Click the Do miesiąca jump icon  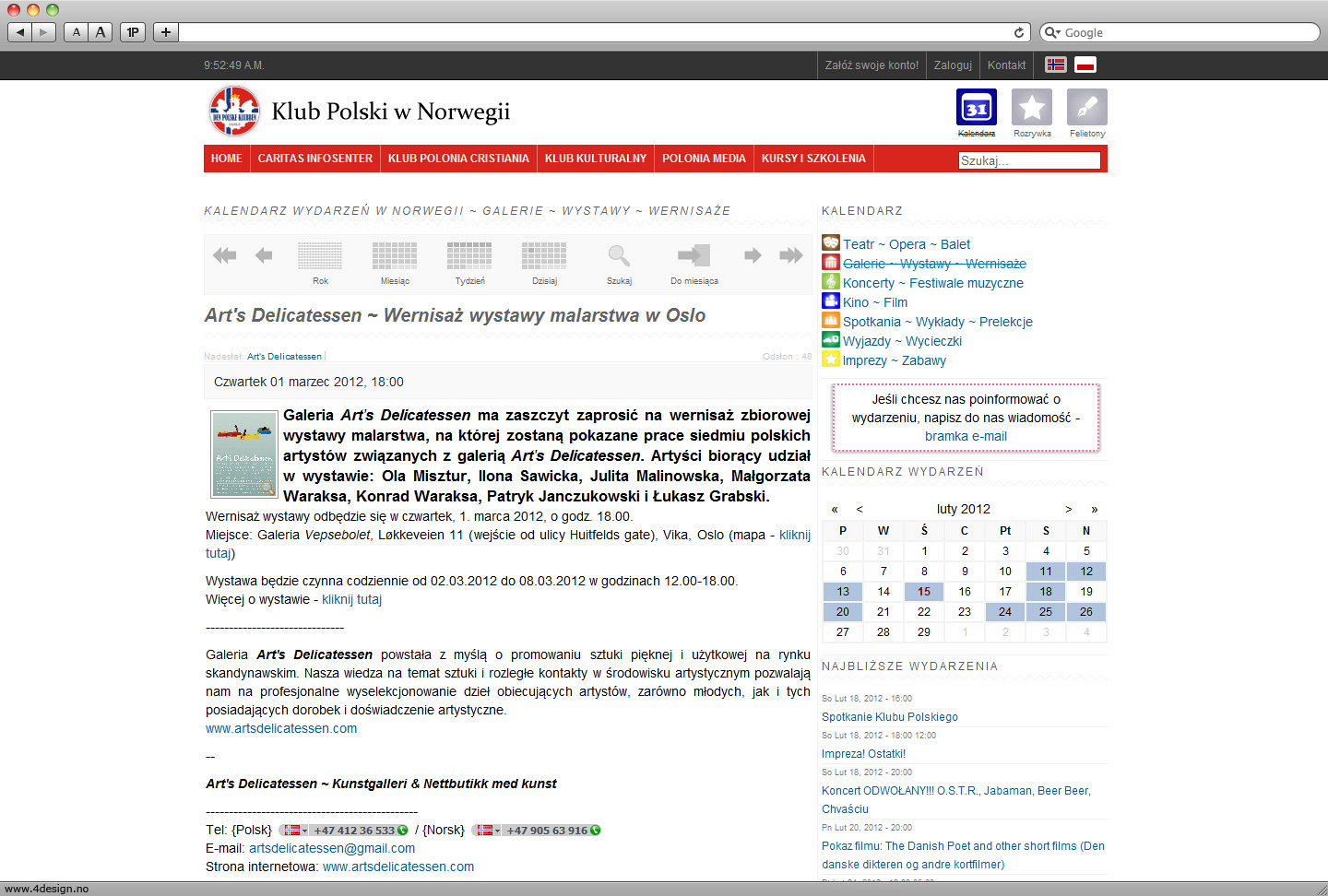coord(694,255)
